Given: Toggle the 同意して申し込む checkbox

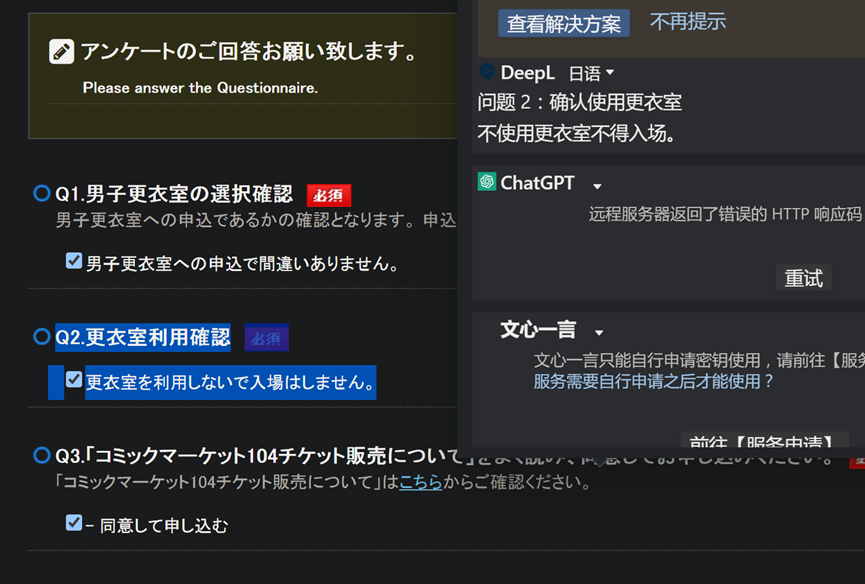Looking at the screenshot, I should (x=74, y=522).
